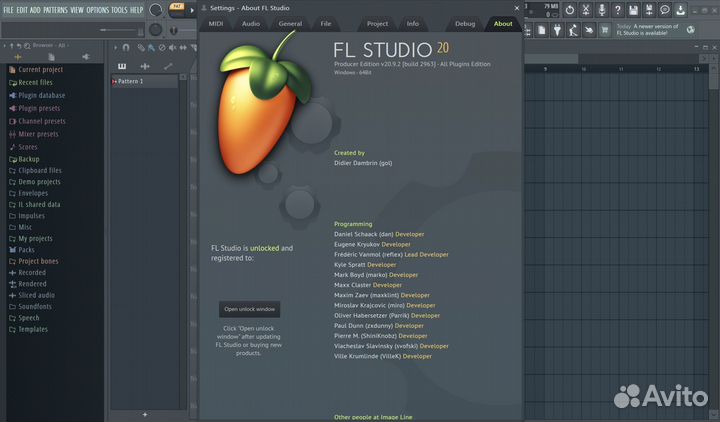Click the plug icon for plugin picker
Screen dimensions: 720x422
[x=557, y=30]
